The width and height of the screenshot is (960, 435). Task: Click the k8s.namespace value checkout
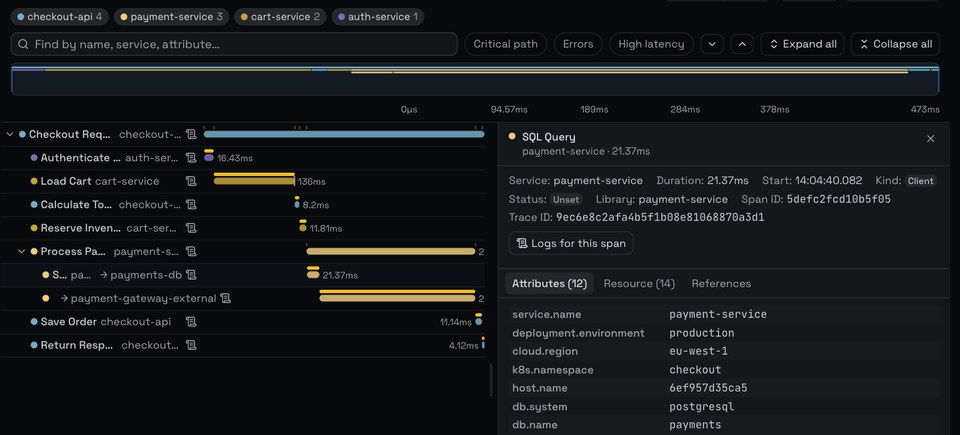point(695,370)
